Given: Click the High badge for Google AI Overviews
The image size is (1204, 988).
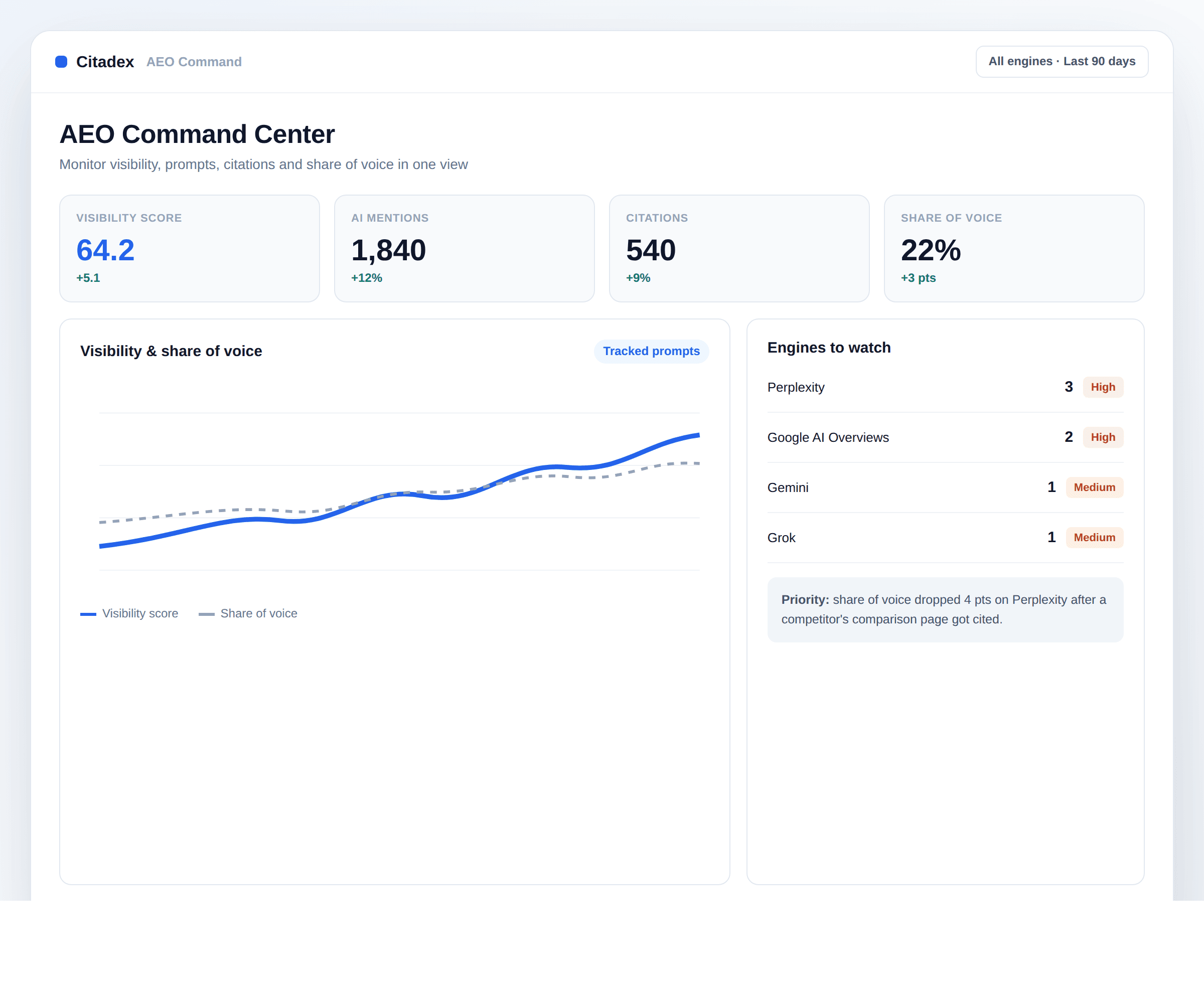Looking at the screenshot, I should [1103, 437].
